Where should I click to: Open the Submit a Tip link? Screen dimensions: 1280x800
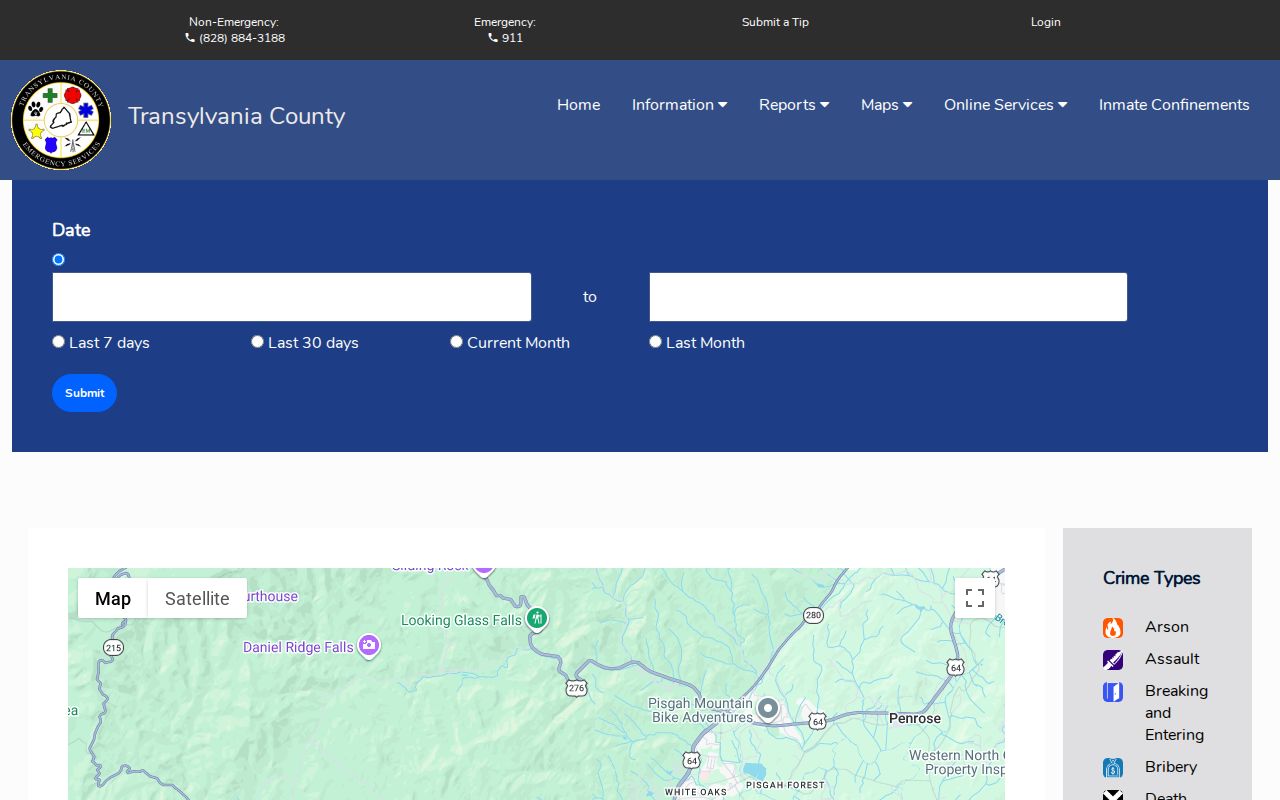point(775,22)
